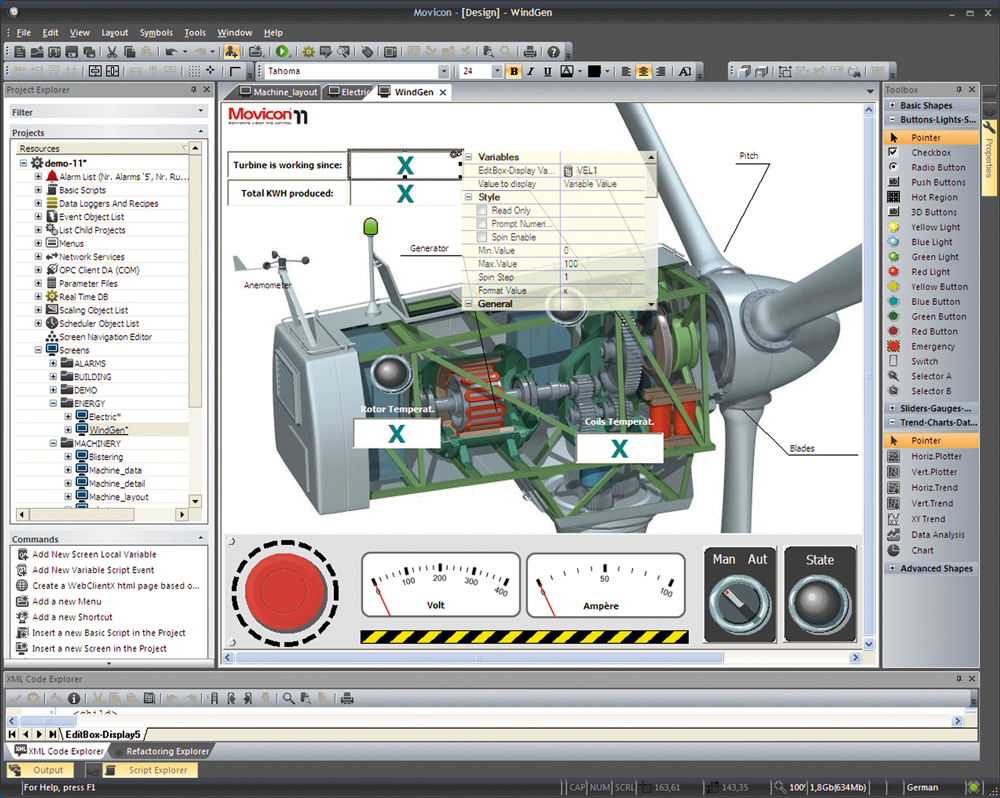
Task: Click the New document icon in main toolbar
Action: point(20,52)
